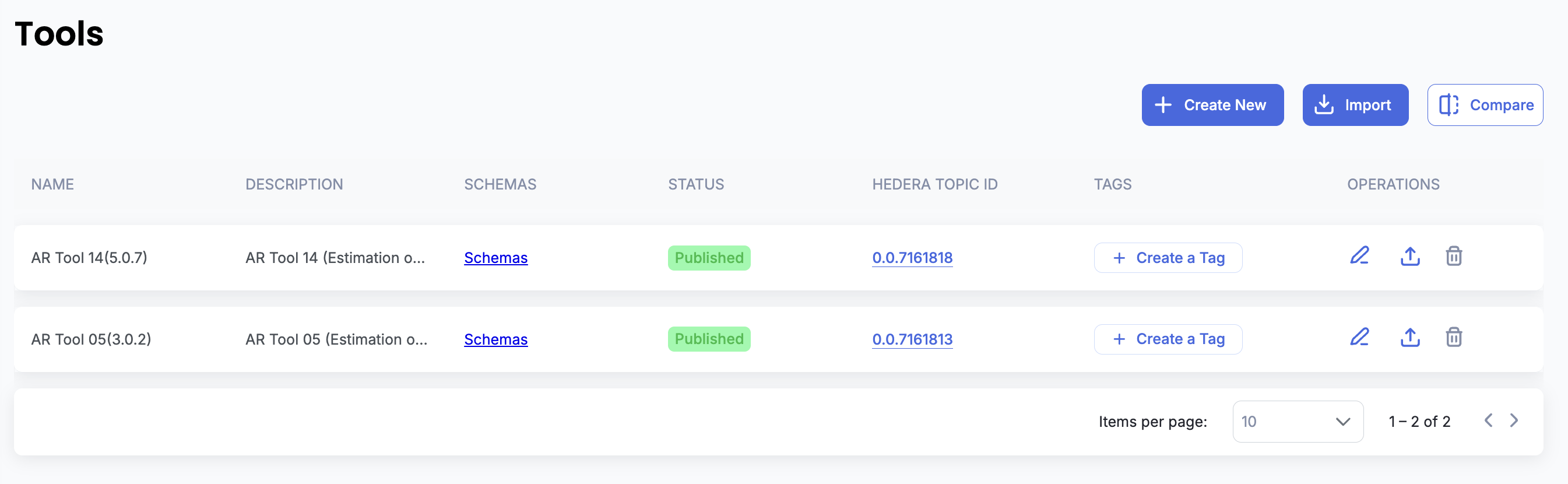Click the Import button
1568x484 pixels.
[x=1355, y=106]
